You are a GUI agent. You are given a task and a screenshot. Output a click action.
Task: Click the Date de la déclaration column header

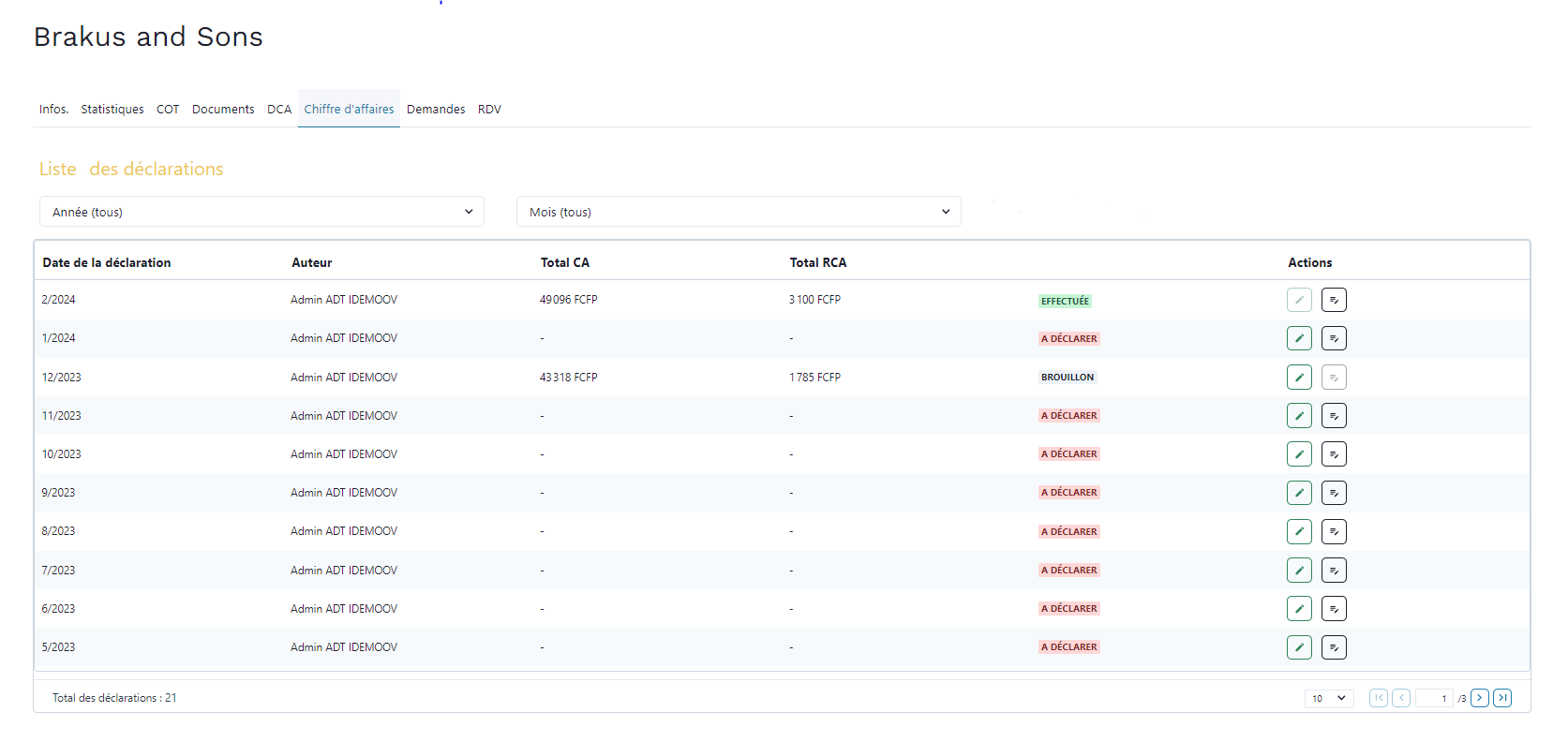coord(107,262)
